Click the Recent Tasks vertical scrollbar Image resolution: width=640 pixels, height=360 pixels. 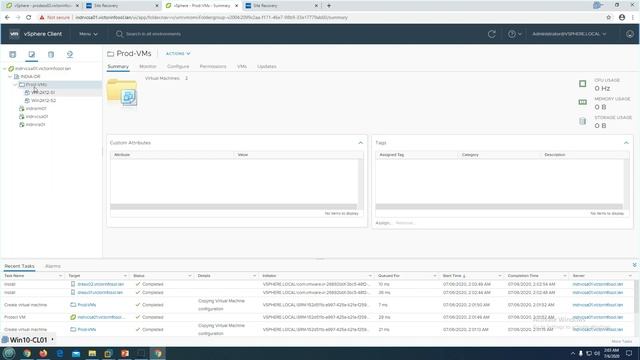[637, 298]
